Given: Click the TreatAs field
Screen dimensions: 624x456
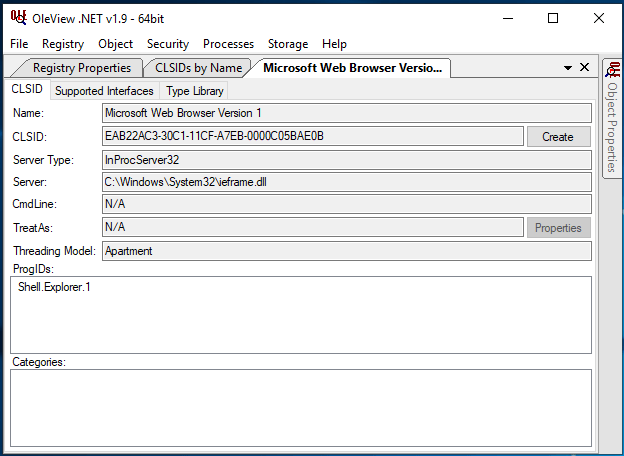Looking at the screenshot, I should (x=313, y=227).
